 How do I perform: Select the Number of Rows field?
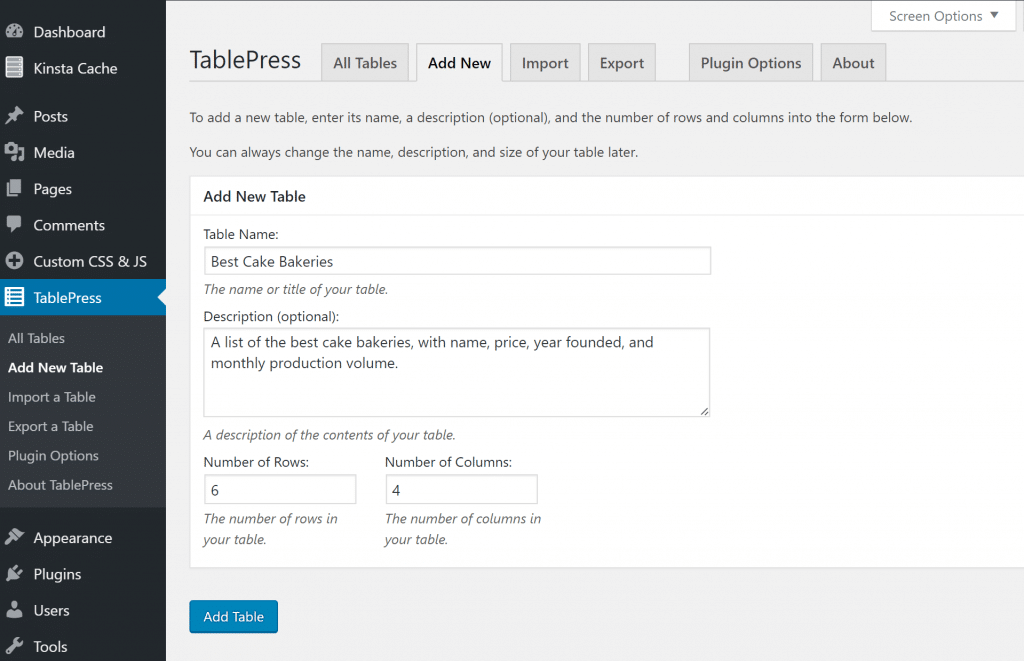tap(280, 489)
